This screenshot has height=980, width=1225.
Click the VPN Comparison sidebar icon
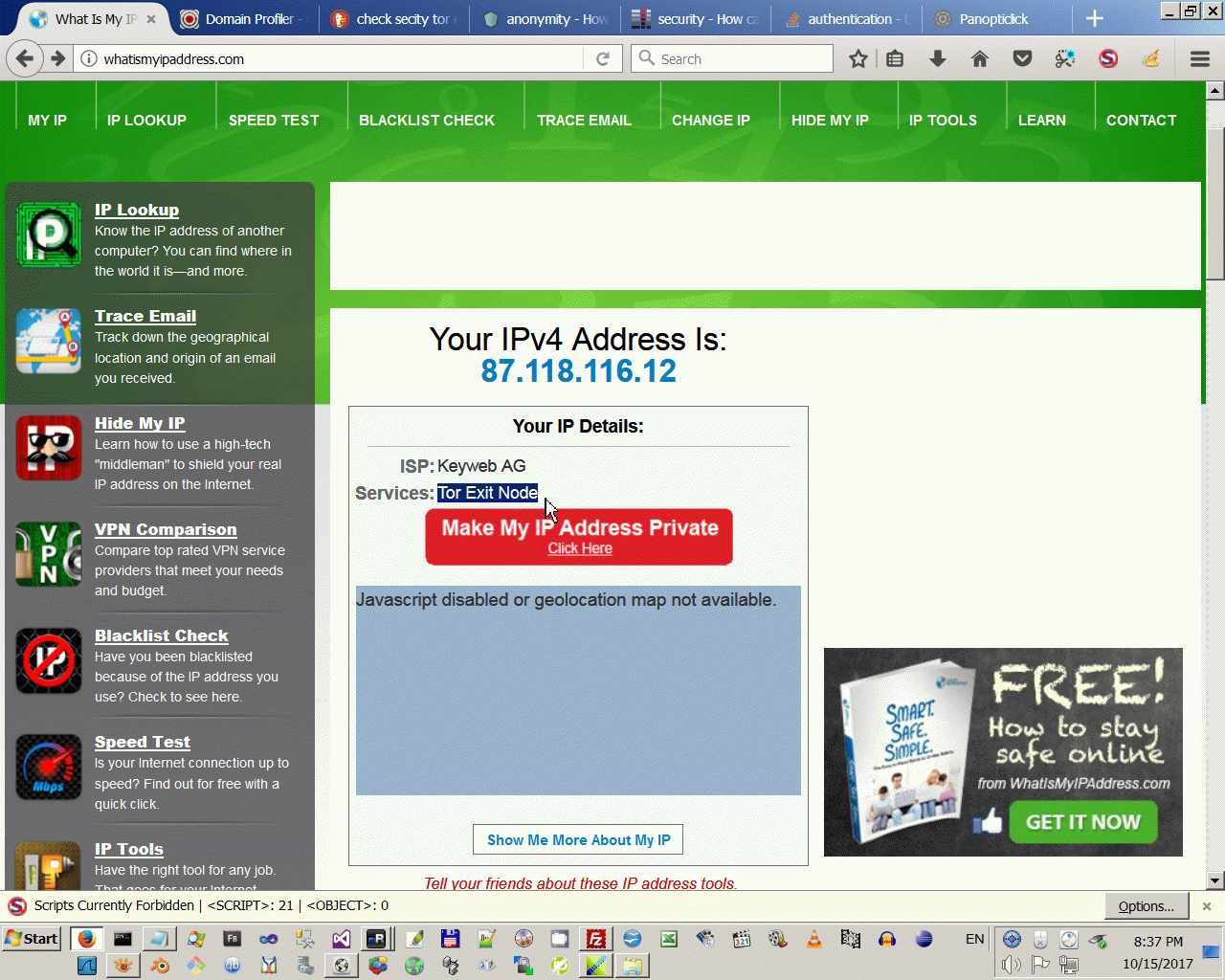tap(49, 554)
